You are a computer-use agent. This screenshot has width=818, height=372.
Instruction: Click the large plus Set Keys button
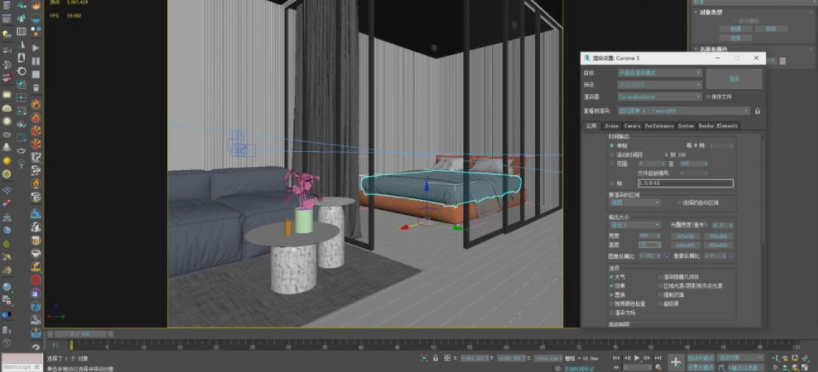pyautogui.click(x=675, y=362)
